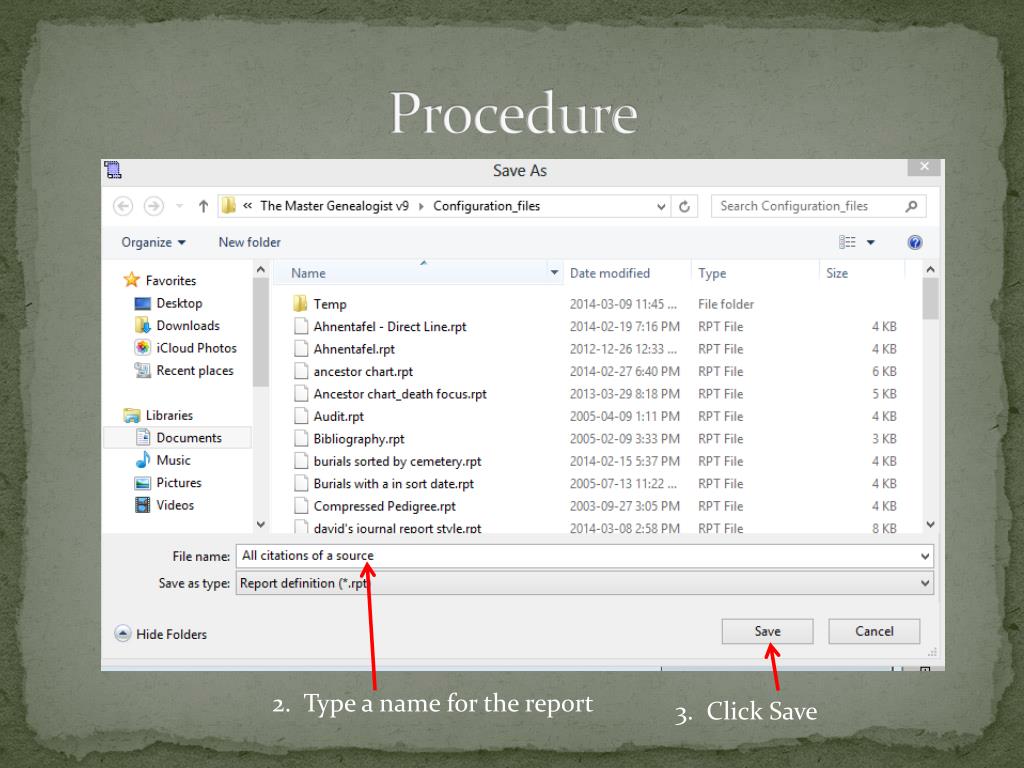Click the Save button
Viewport: 1024px width, 768px height.
pos(767,632)
